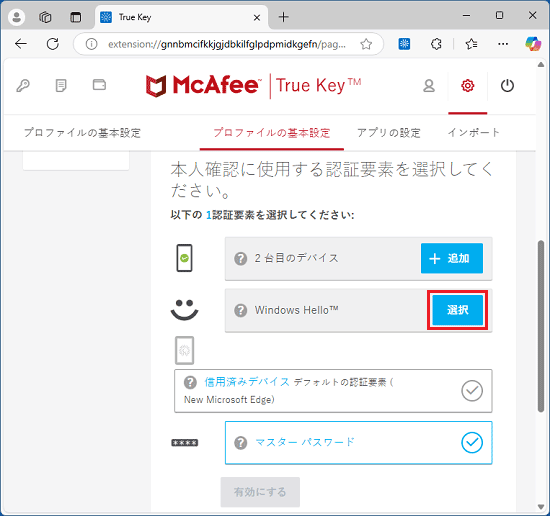Click the scrollbar up arrow
The image size is (550, 516).
[541, 65]
